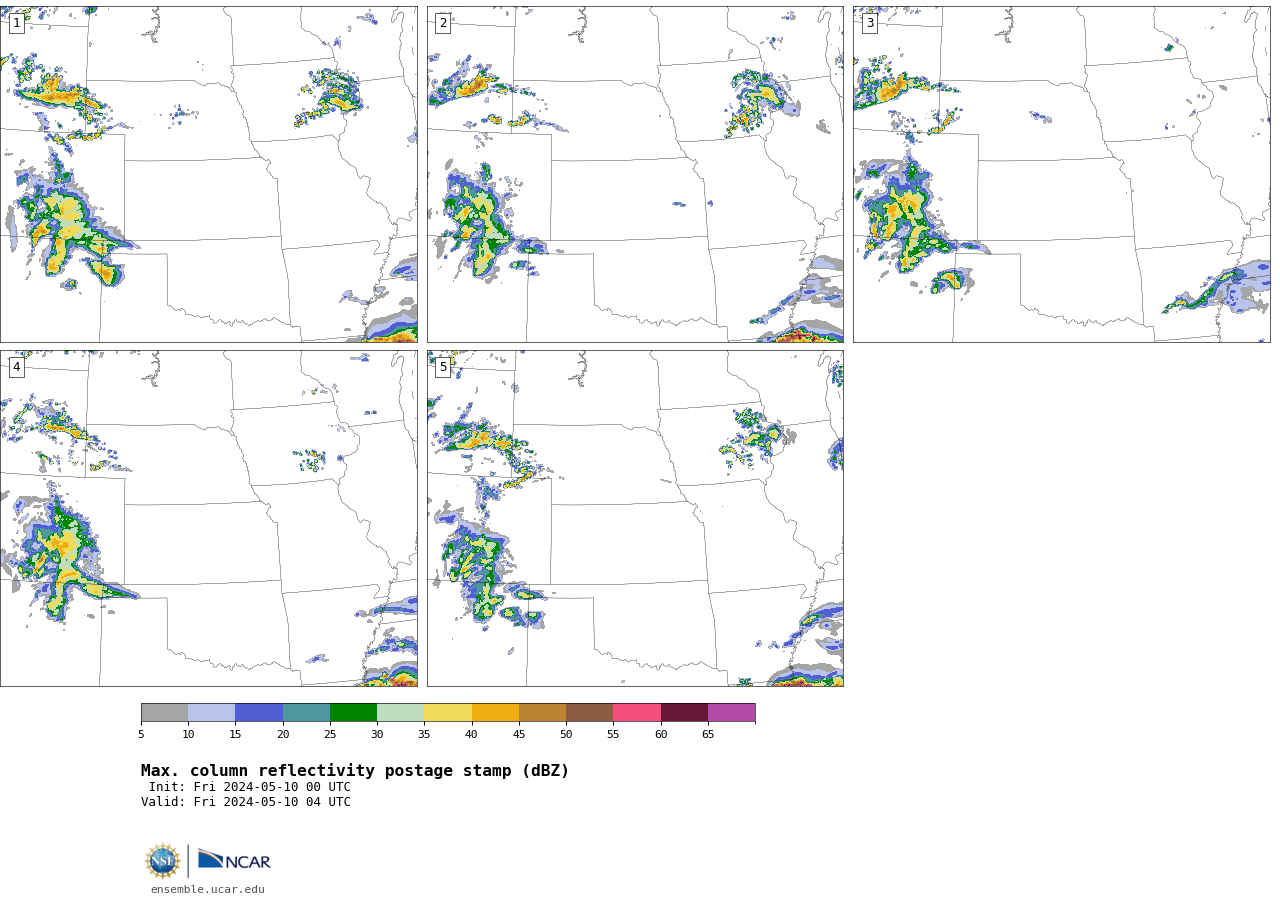Select the blue 15-20 dBZ swatch
This screenshot has width=1280, height=901.
pyautogui.click(x=259, y=713)
